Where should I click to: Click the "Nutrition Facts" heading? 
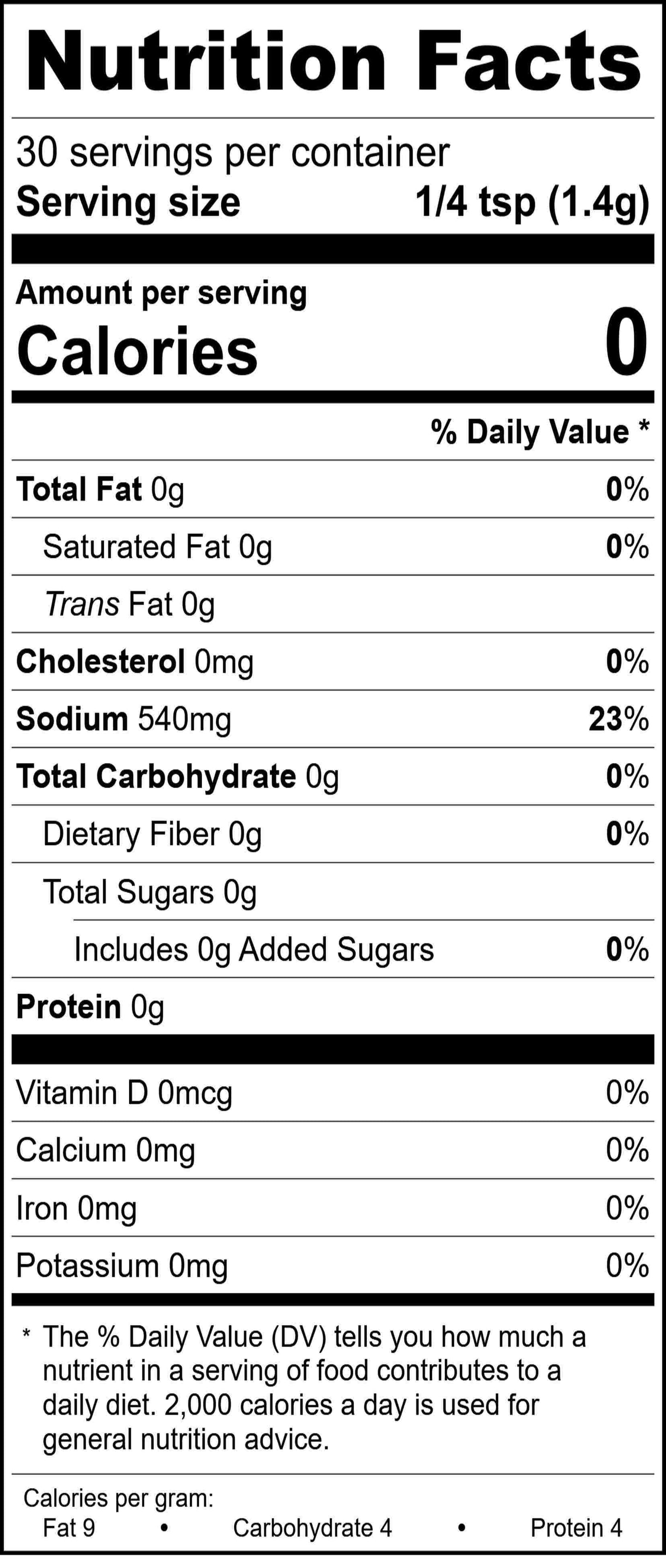[333, 62]
